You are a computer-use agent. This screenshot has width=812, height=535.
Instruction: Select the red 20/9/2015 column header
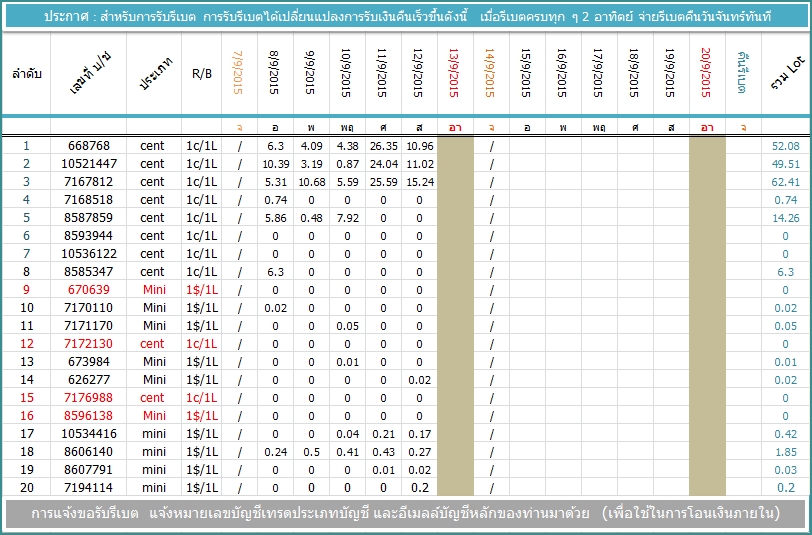pos(706,73)
